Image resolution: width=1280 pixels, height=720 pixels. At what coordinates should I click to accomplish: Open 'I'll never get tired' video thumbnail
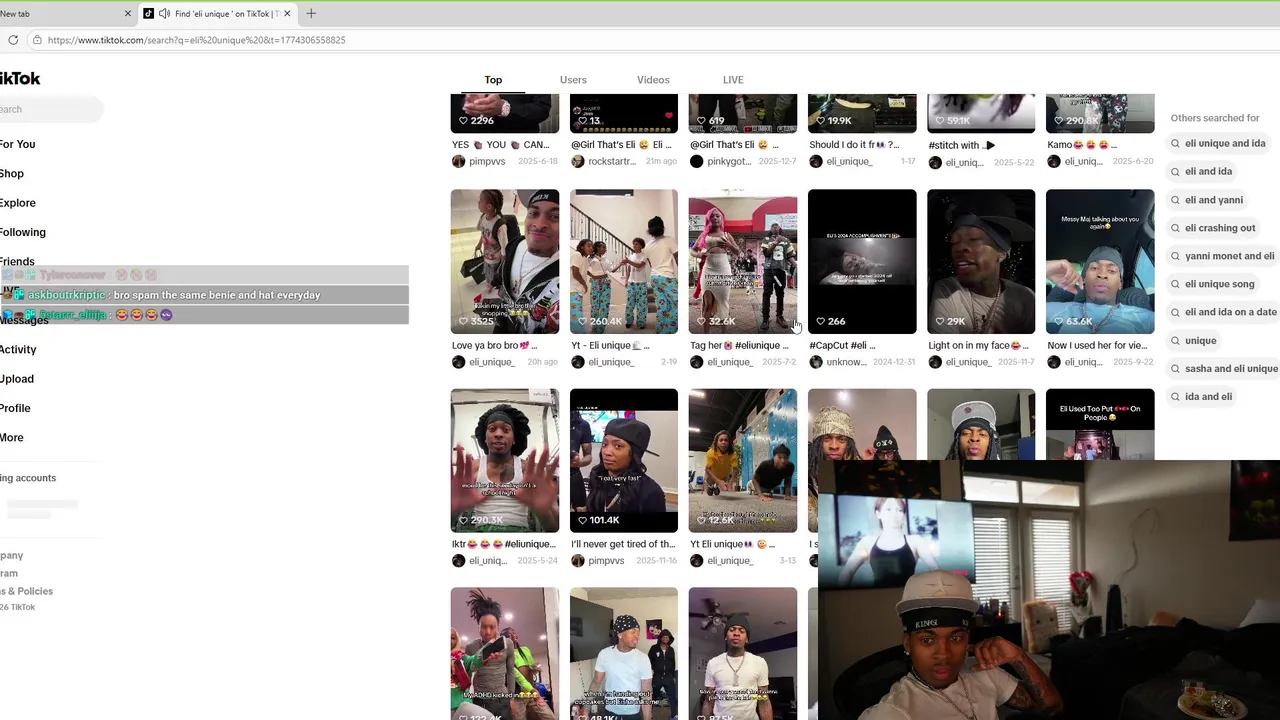(x=624, y=460)
